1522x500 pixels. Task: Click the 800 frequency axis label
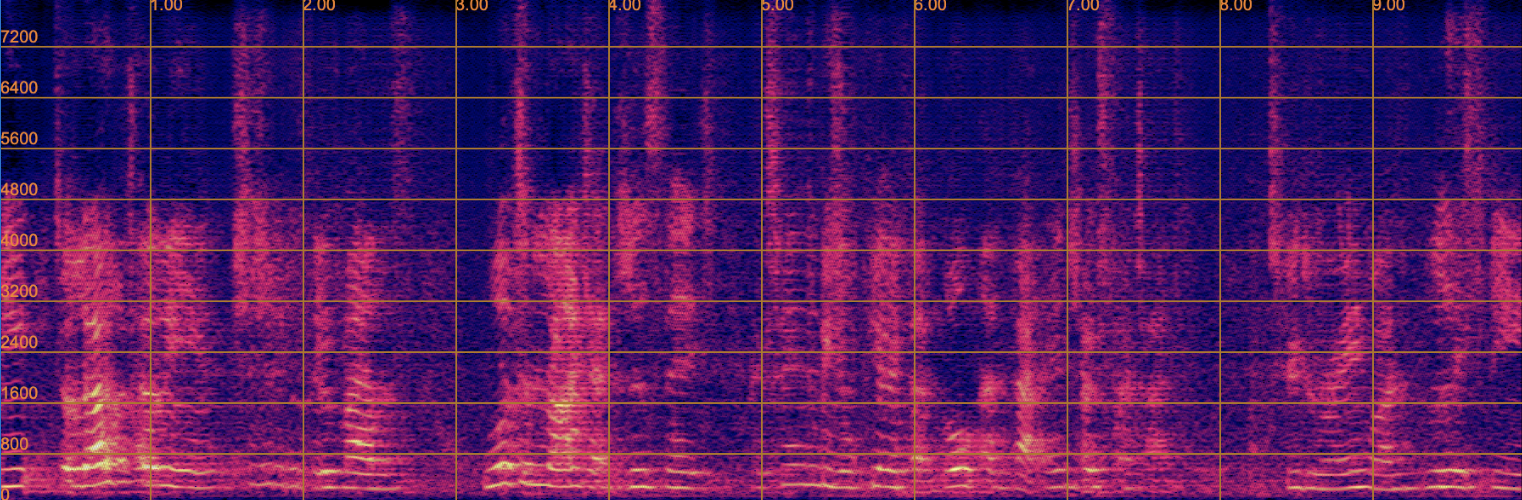point(15,444)
